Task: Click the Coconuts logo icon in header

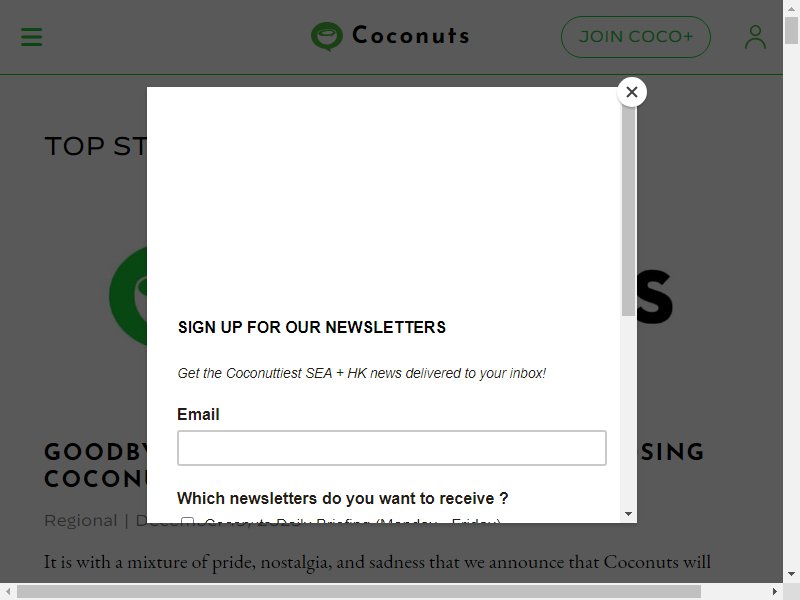Action: click(x=327, y=36)
